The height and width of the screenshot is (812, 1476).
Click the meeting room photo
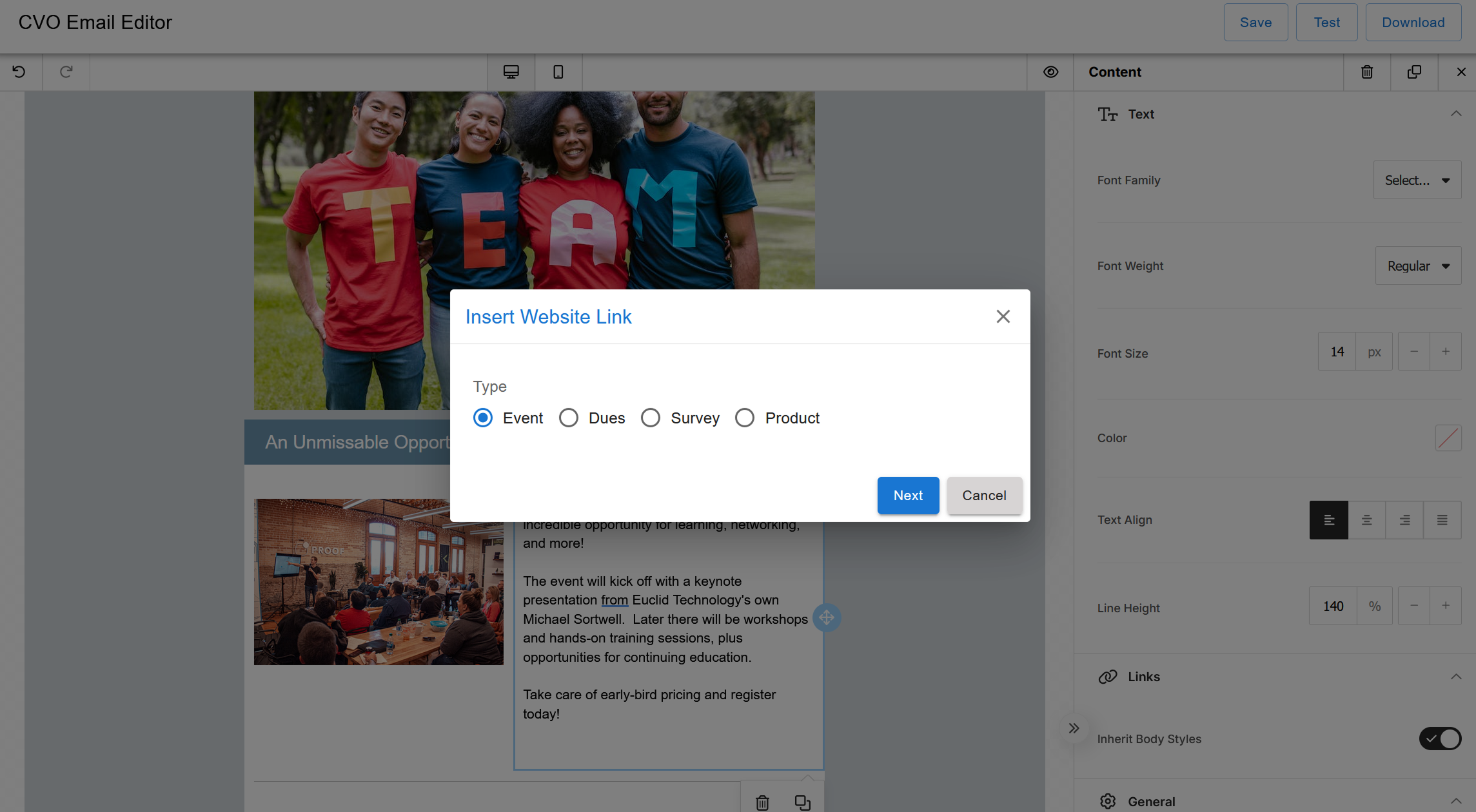[x=379, y=581]
